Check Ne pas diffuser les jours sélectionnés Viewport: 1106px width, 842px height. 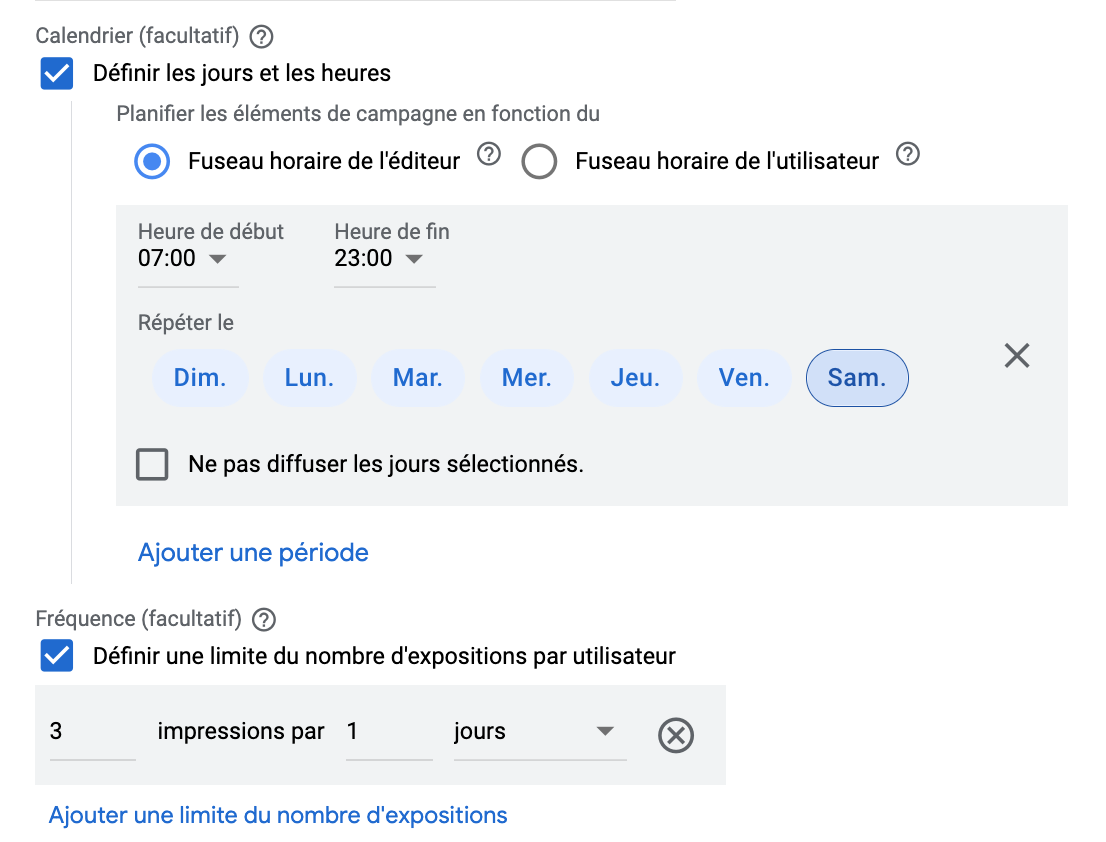pos(152,464)
